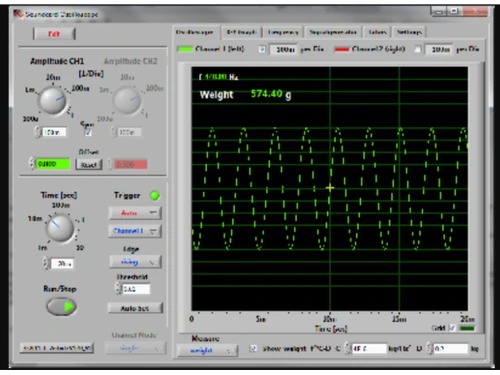500x375 pixels.
Task: Open the Channel Mode dropdown
Action: 135,348
